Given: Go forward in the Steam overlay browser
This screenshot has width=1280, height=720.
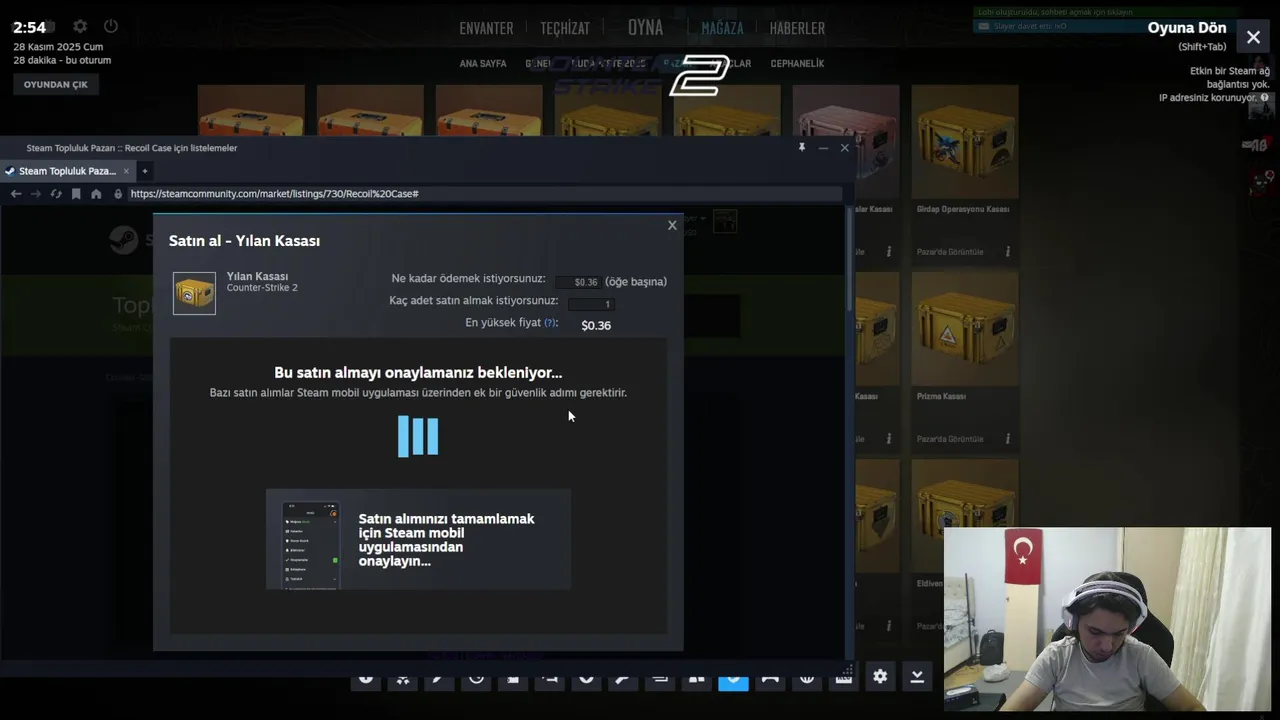Looking at the screenshot, I should coord(36,194).
